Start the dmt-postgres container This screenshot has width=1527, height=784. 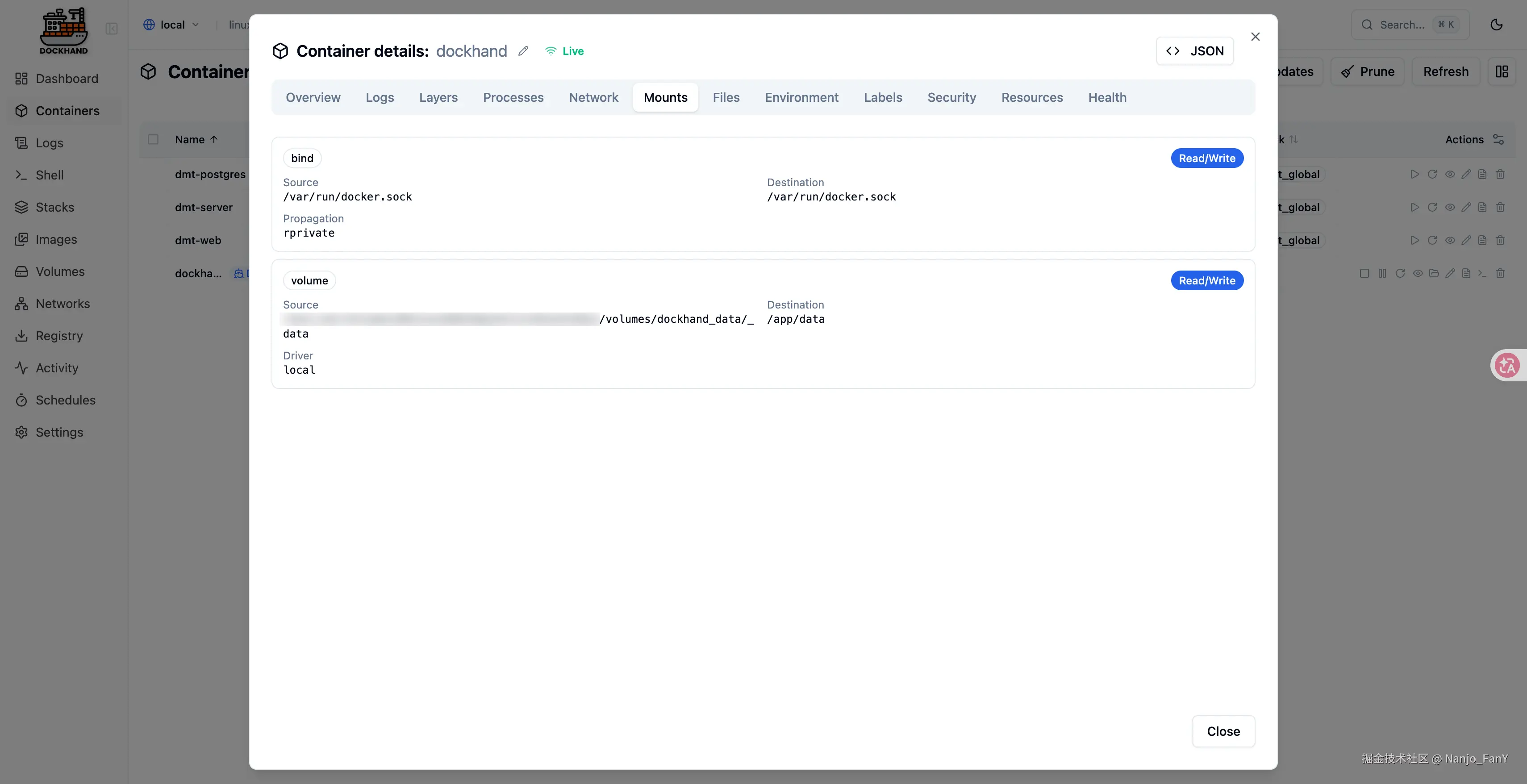pos(1414,174)
